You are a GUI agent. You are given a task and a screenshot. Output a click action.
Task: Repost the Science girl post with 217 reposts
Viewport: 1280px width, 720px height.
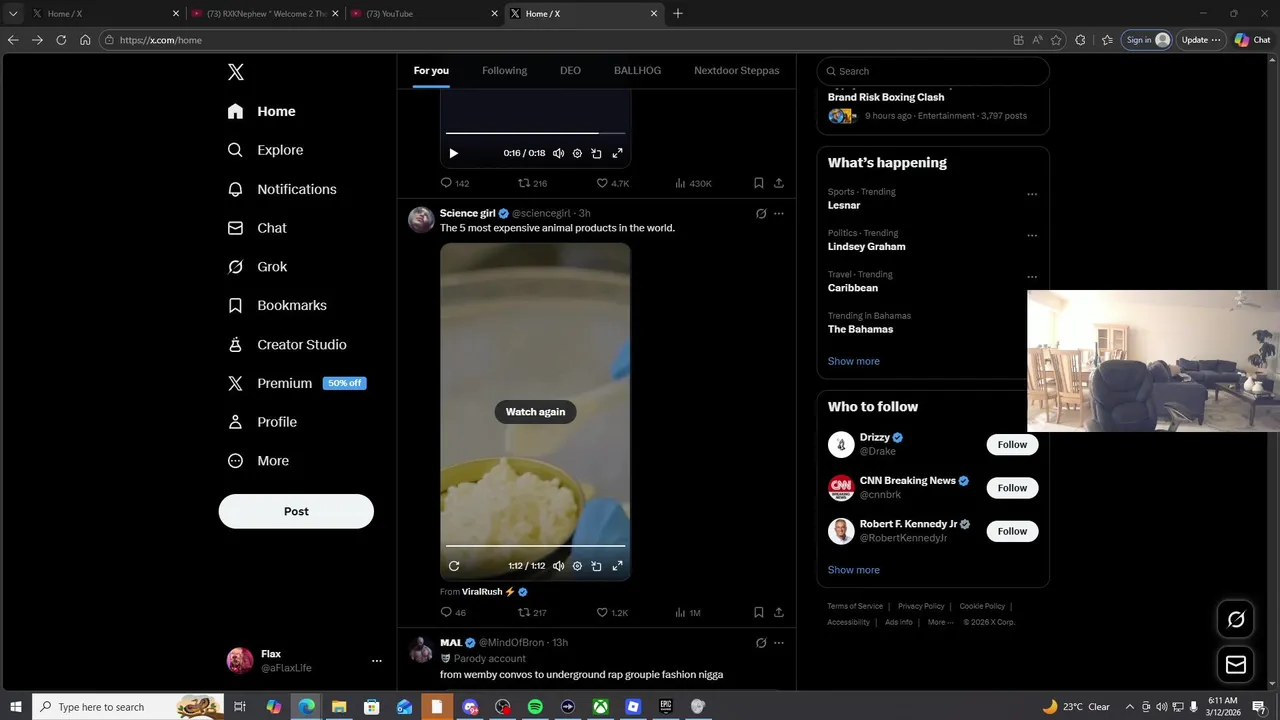pyautogui.click(x=532, y=612)
